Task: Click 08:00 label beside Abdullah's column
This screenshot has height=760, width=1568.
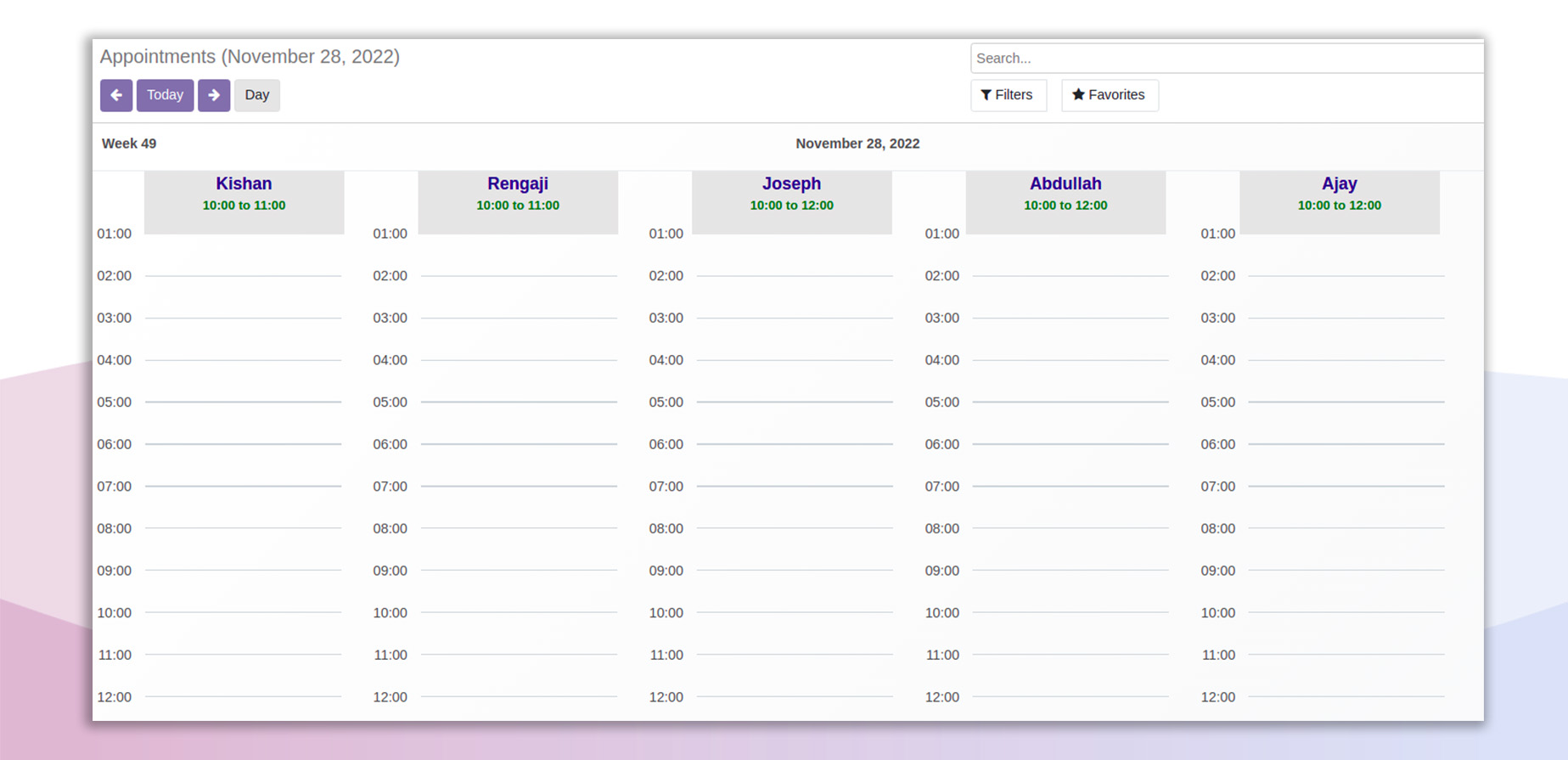Action: pyautogui.click(x=942, y=528)
